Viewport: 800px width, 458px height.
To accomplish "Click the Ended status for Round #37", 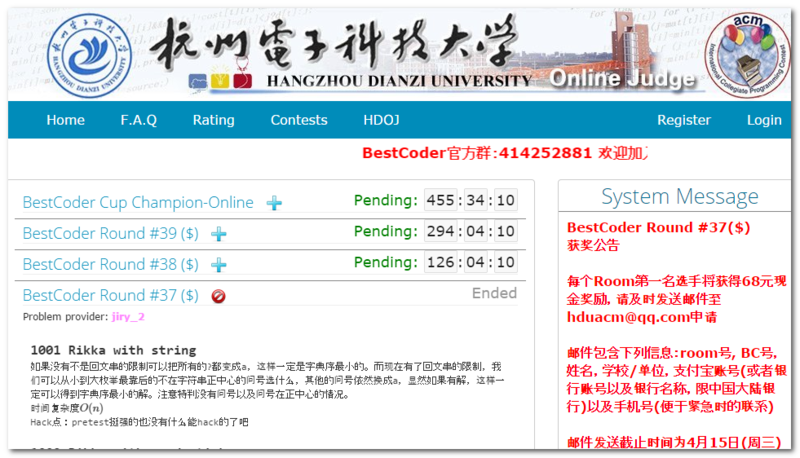I will coord(494,293).
